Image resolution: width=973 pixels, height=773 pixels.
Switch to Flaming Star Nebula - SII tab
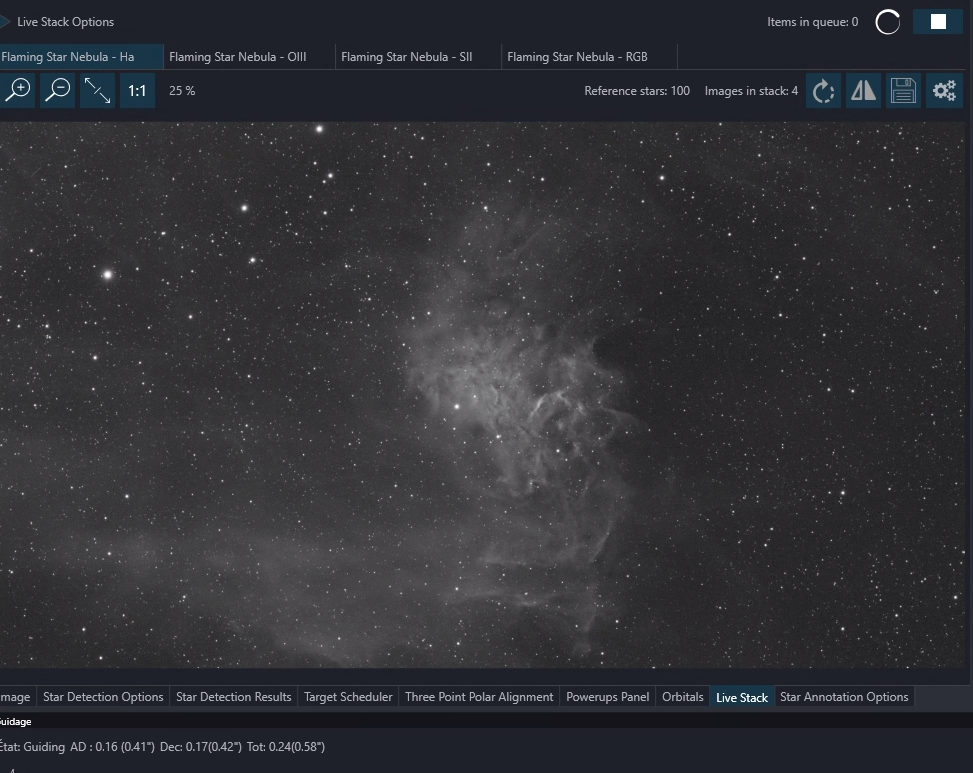(x=406, y=57)
